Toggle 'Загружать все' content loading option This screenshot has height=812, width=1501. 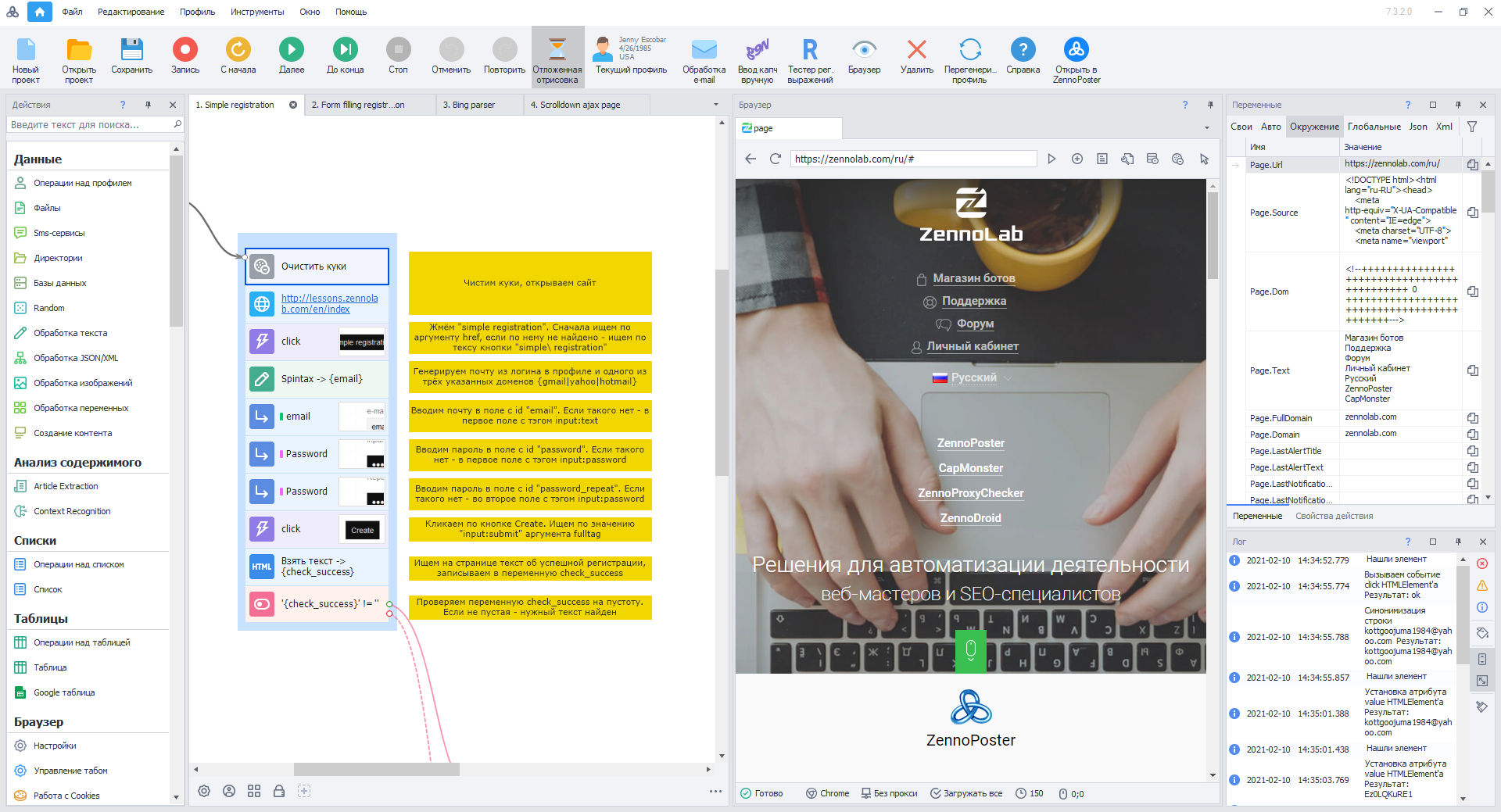click(x=966, y=793)
